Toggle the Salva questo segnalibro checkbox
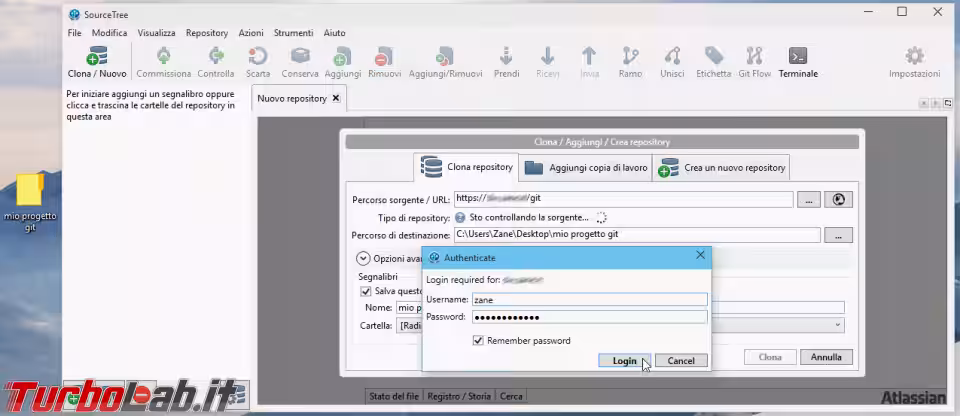 coord(366,292)
